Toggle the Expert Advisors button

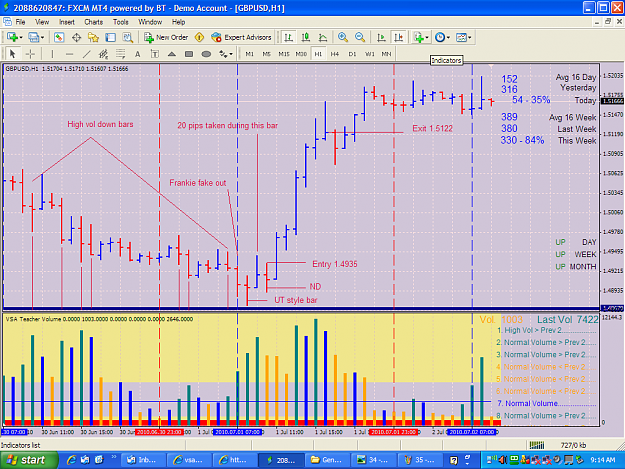pos(241,37)
